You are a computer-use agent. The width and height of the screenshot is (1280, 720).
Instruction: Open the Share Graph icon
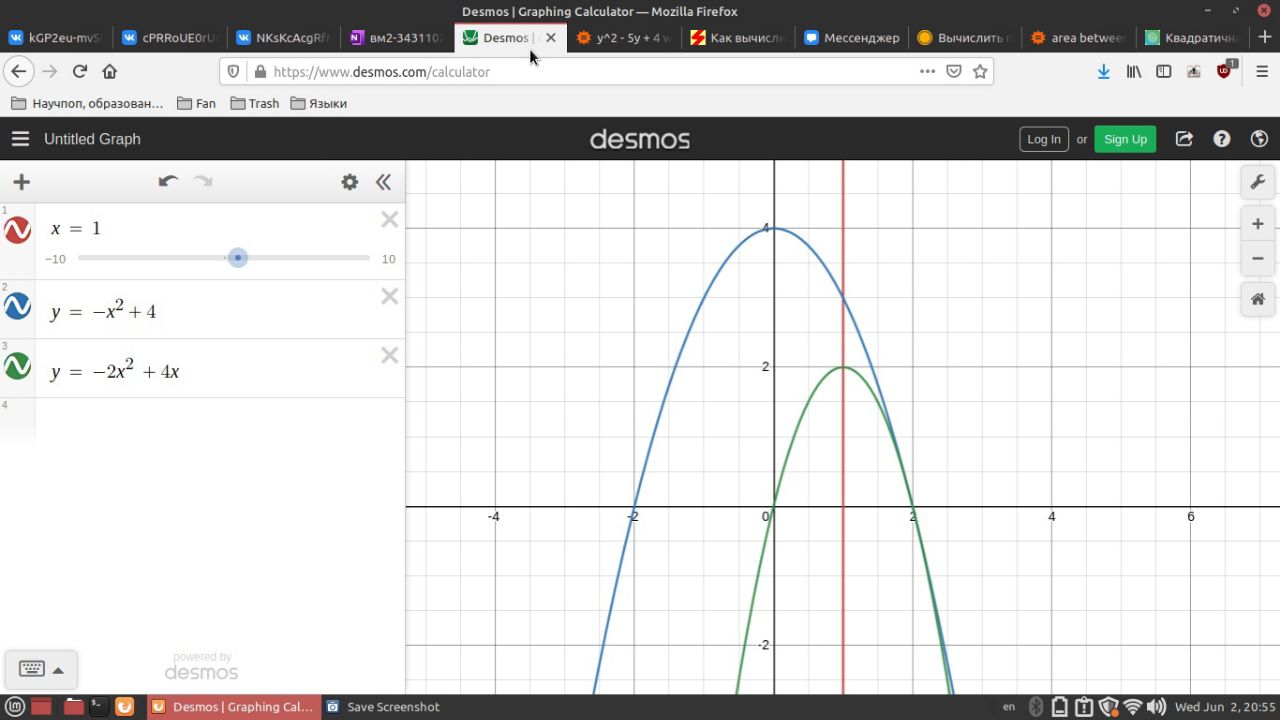(1184, 139)
